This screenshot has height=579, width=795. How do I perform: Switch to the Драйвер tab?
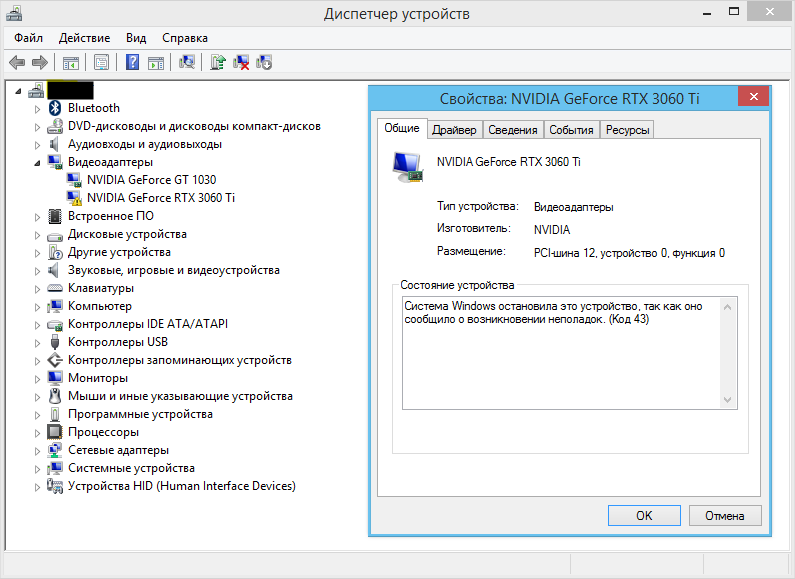tap(454, 130)
